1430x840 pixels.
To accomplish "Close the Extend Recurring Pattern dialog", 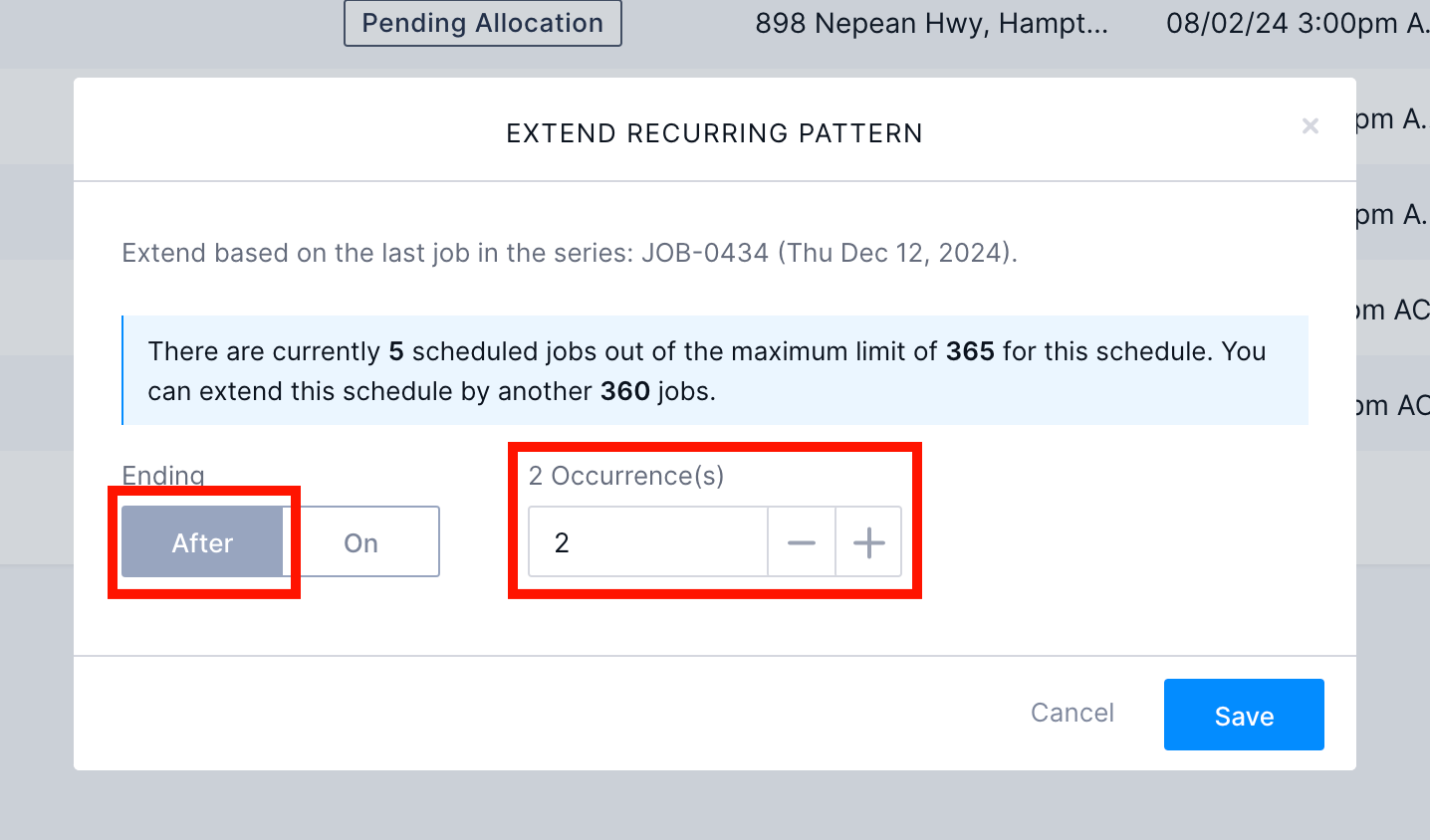I will [x=1311, y=125].
